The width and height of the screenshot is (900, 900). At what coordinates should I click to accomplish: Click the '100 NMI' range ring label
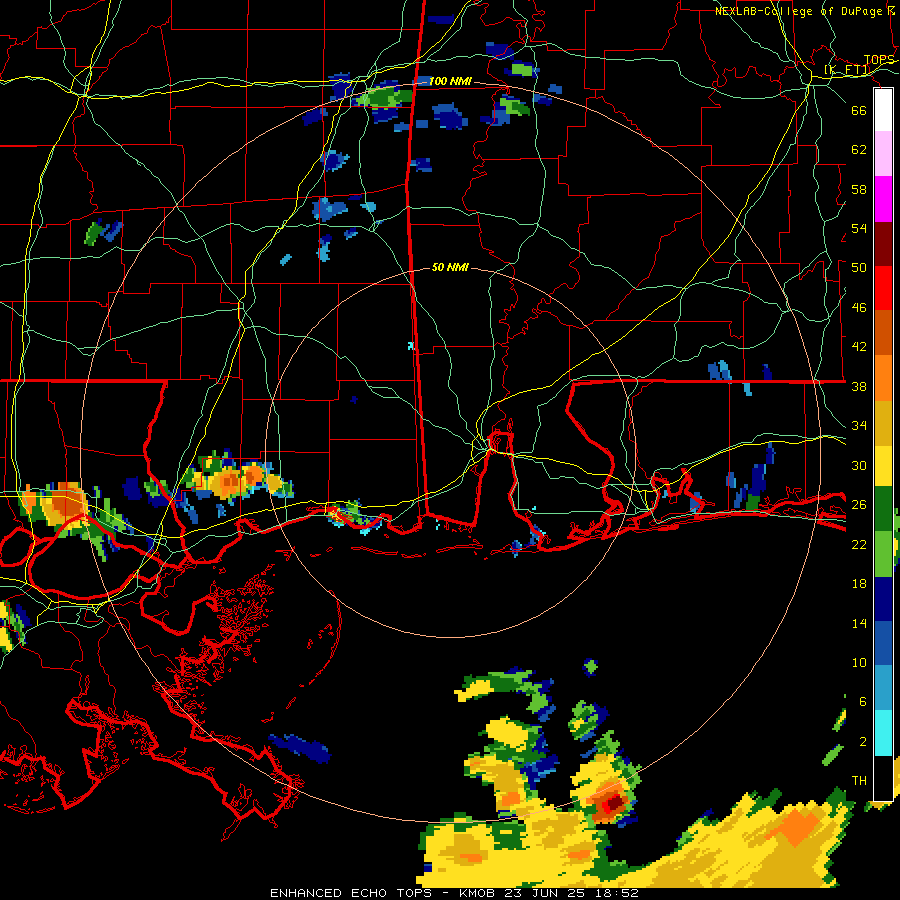click(x=450, y=82)
